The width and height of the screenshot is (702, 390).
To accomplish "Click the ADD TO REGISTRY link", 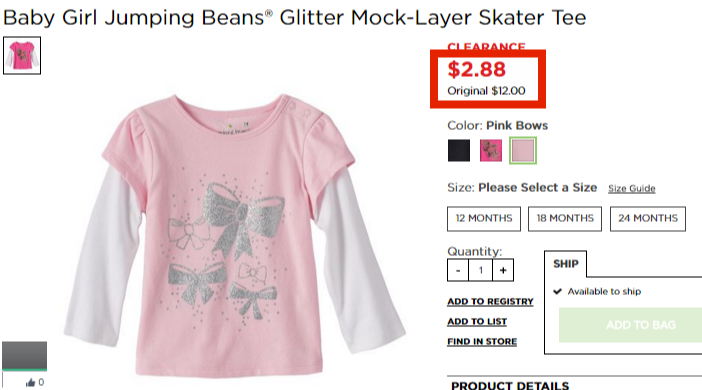I will pyautogui.click(x=490, y=302).
